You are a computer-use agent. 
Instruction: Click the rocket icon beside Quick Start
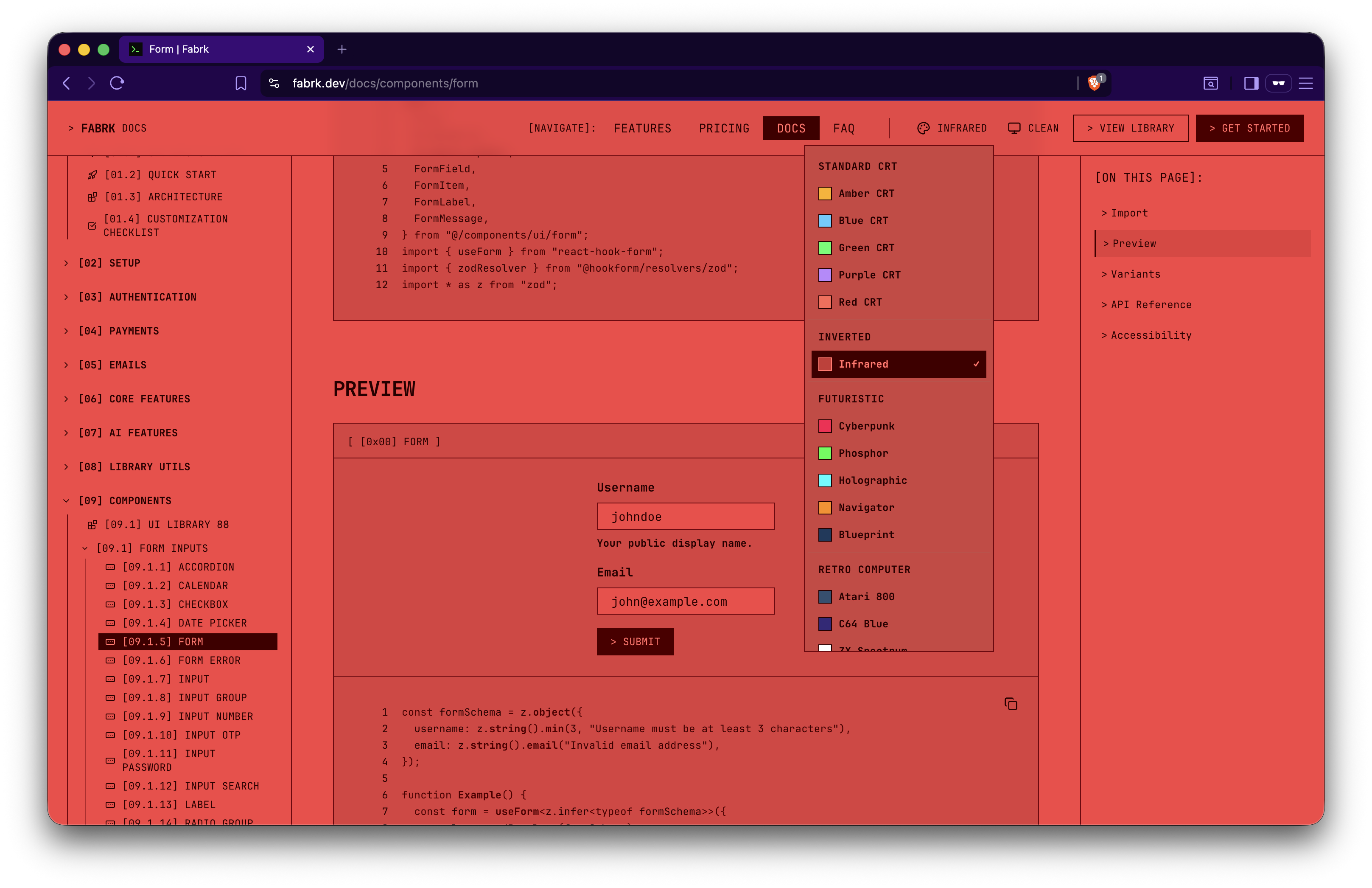93,175
